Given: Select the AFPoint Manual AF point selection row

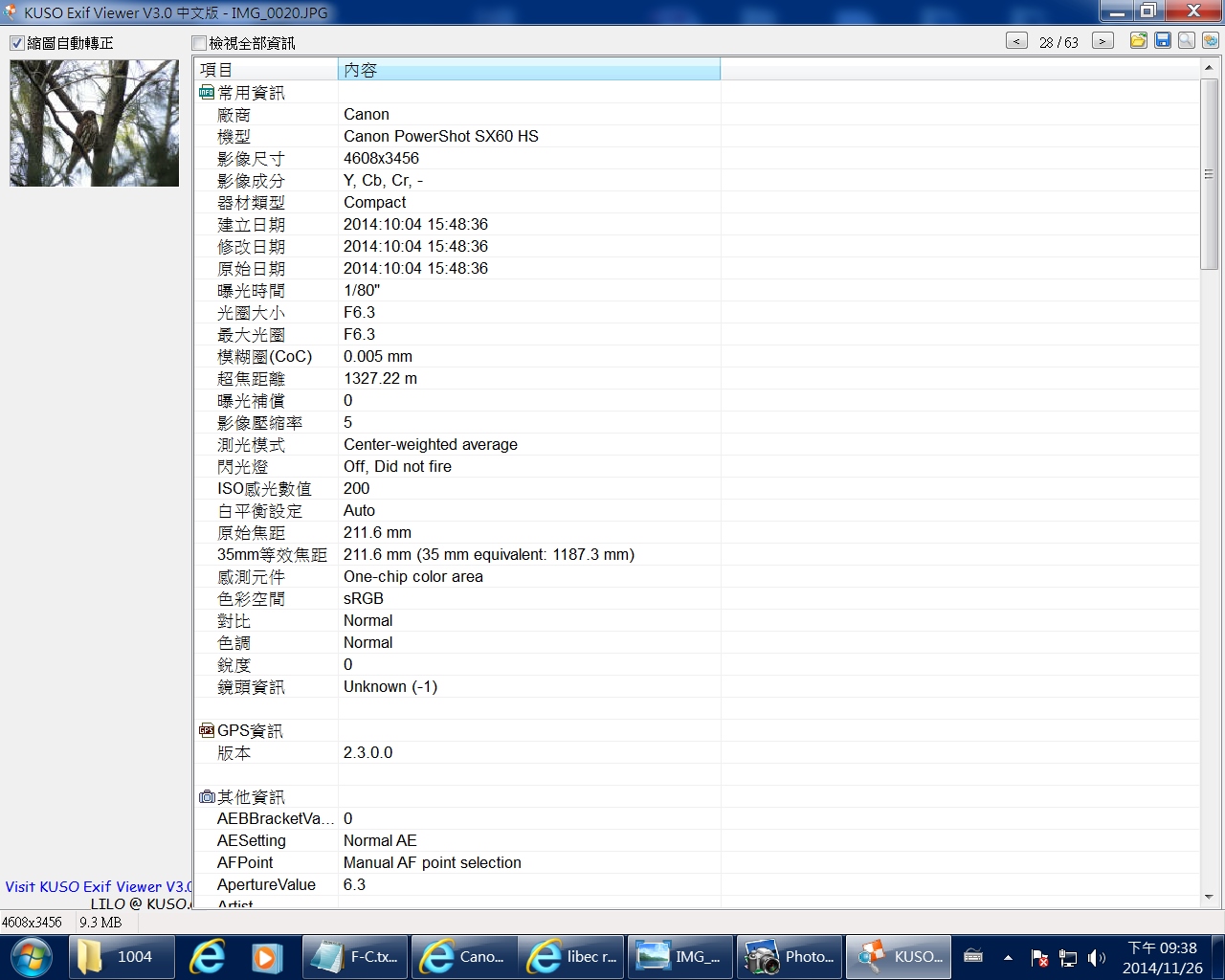Looking at the screenshot, I should tap(697, 863).
